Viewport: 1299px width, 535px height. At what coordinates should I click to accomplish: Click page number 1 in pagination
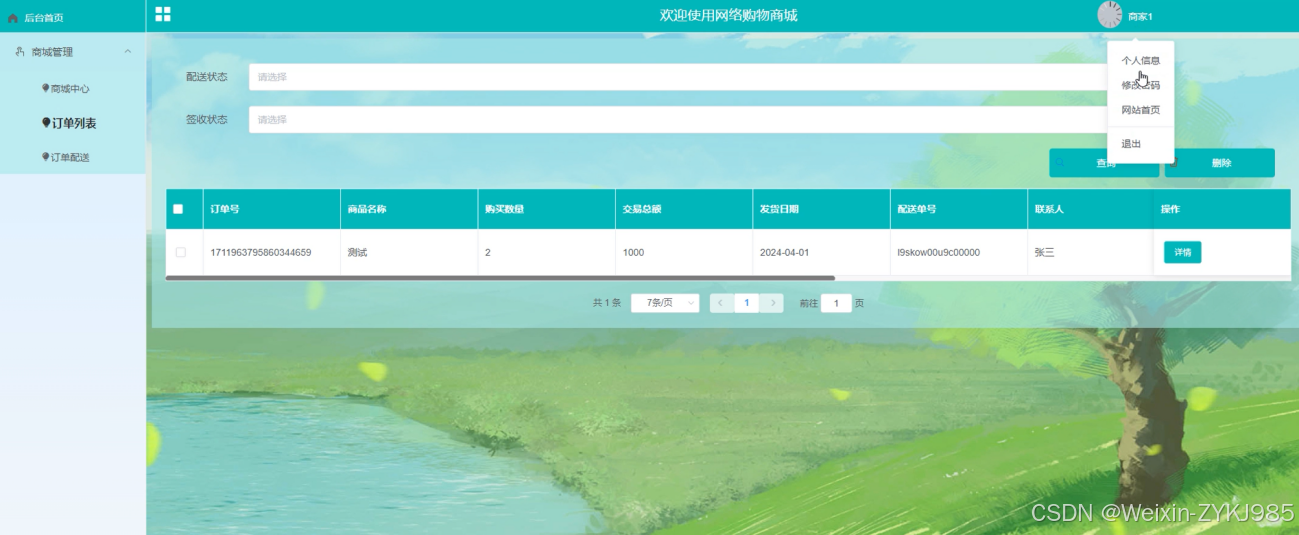pos(746,303)
